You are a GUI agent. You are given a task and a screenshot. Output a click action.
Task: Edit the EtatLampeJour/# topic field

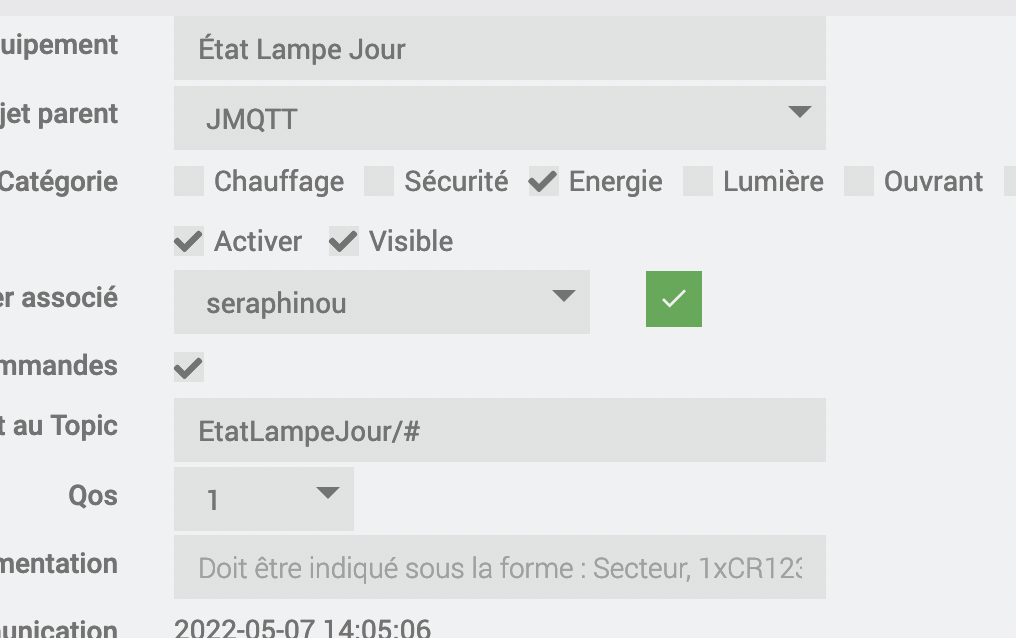(500, 430)
